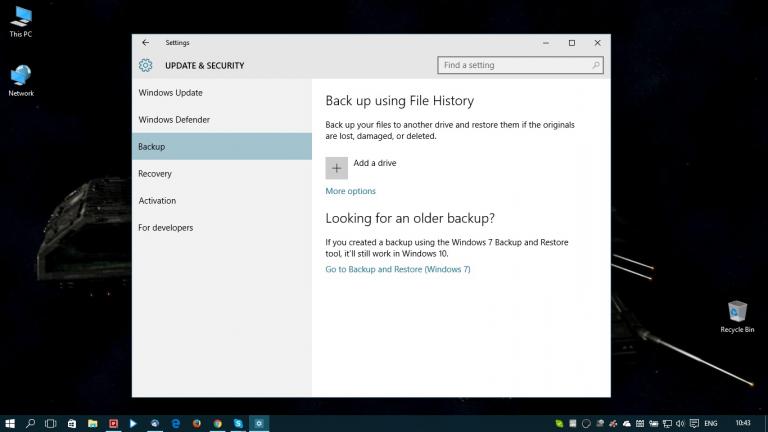Viewport: 768px width, 432px height.
Task: Open Task View from the taskbar
Action: (50, 423)
